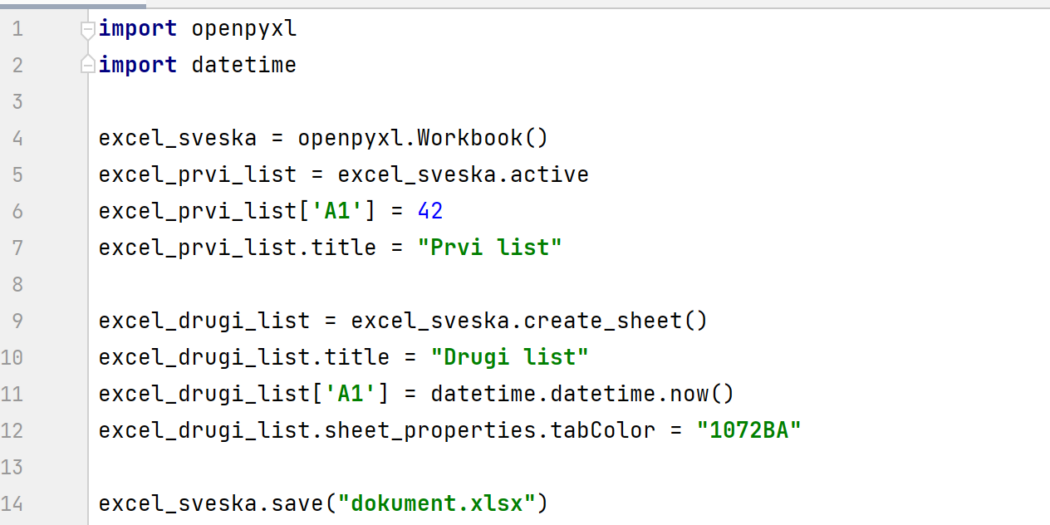Click the word openpyxl on line 1
Image resolution: width=1050 pixels, height=525 pixels.
click(244, 29)
